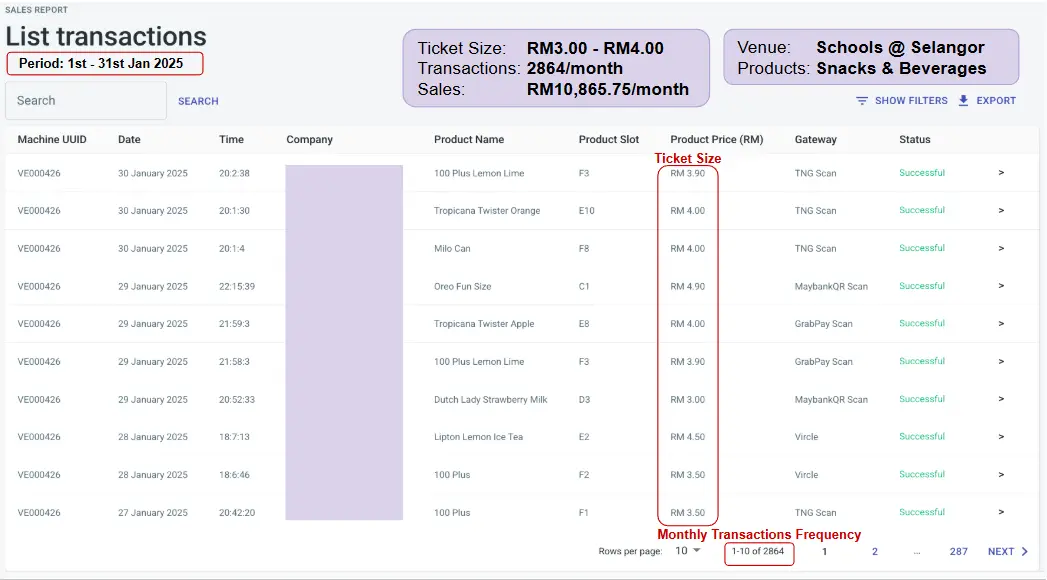Click the next page chevron icon
Image resolution: width=1047 pixels, height=580 pixels.
coord(1024,552)
